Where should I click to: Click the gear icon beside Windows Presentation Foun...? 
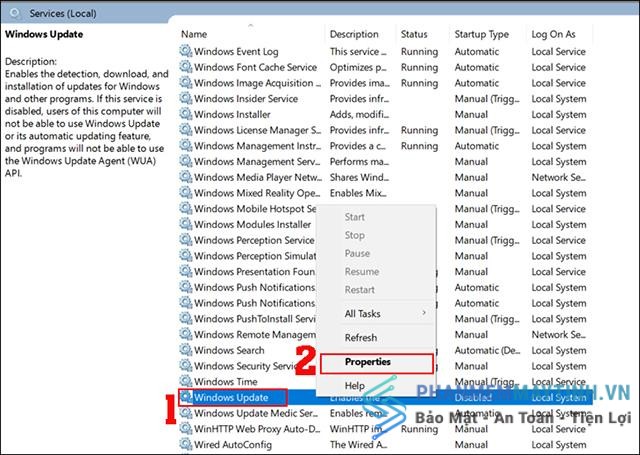(x=186, y=271)
